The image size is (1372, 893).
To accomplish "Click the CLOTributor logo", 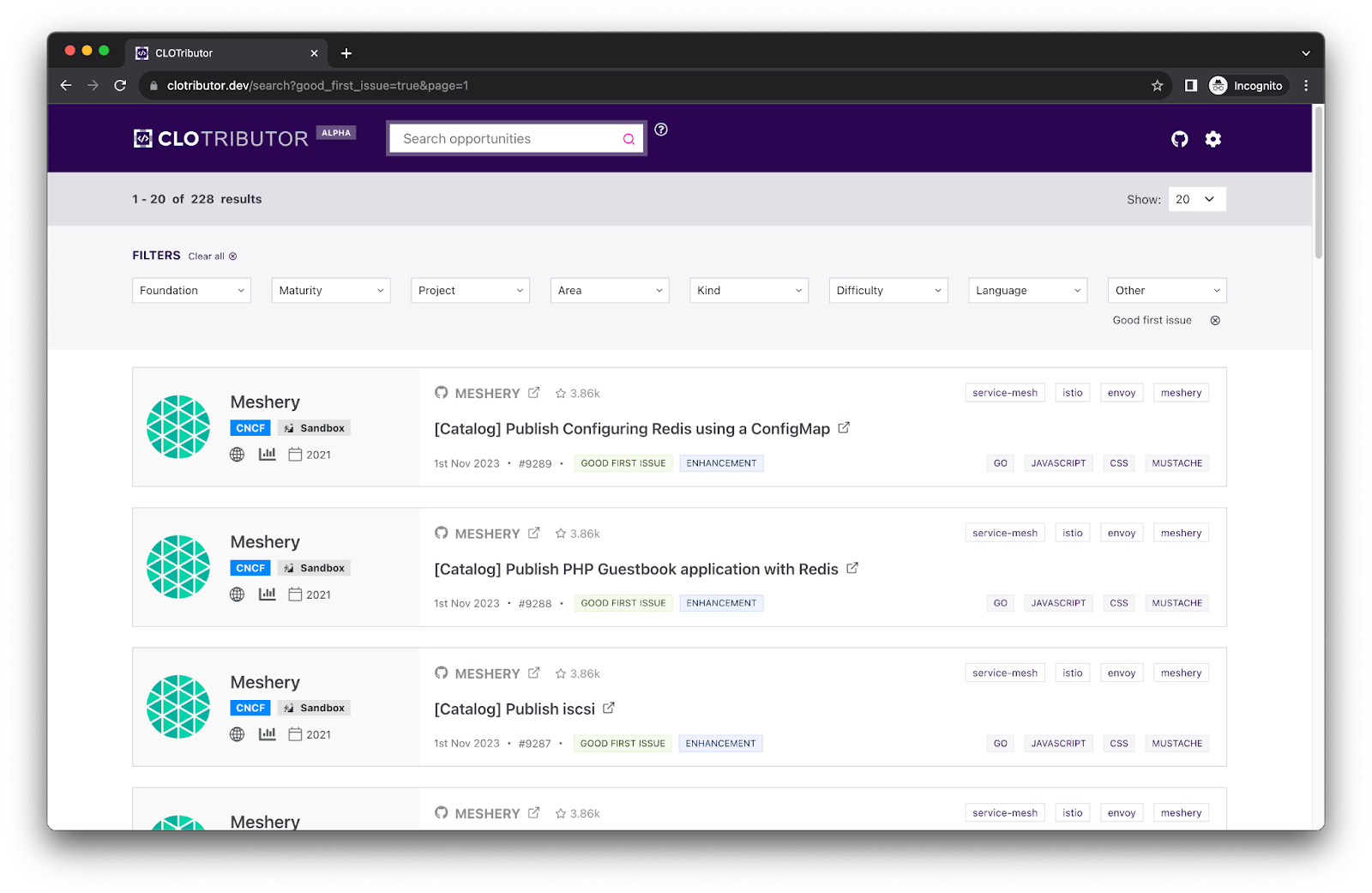I will tap(220, 139).
